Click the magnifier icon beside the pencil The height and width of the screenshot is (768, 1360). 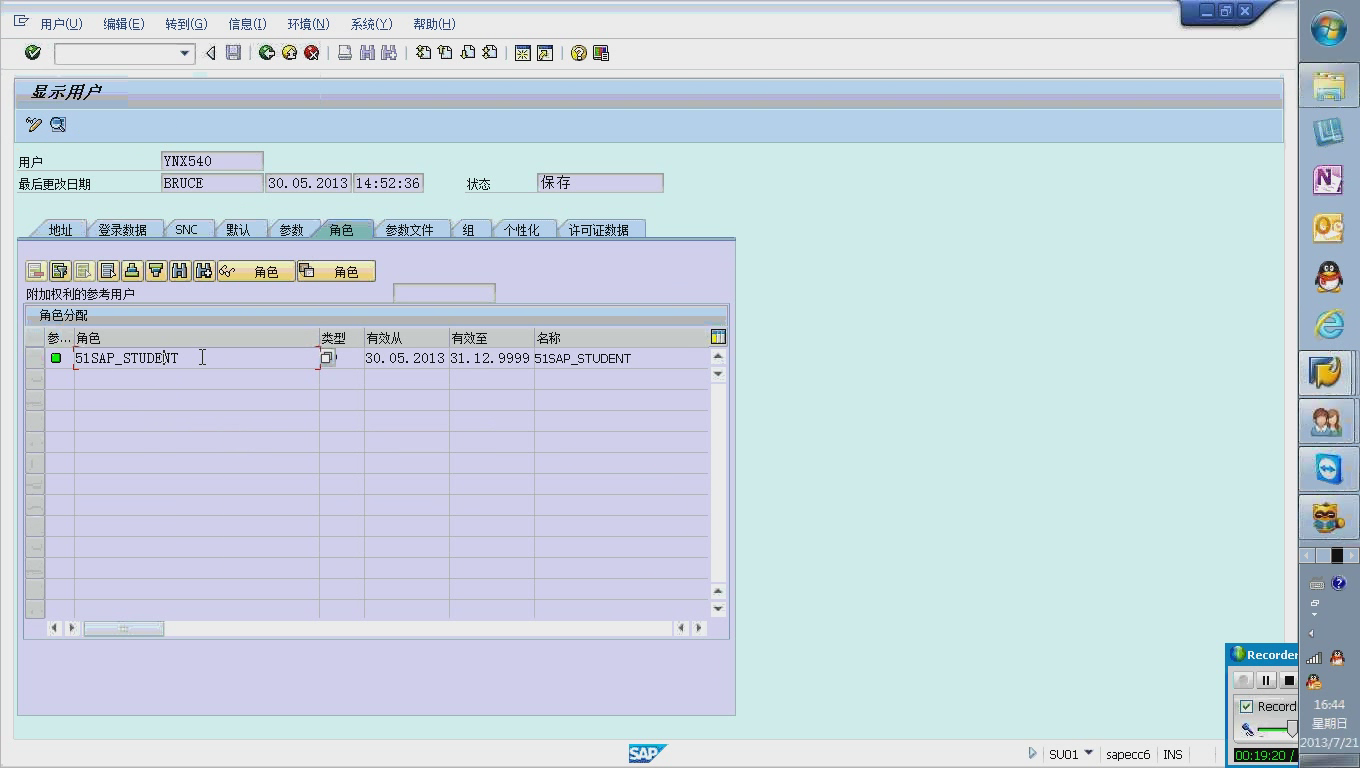click(x=58, y=125)
